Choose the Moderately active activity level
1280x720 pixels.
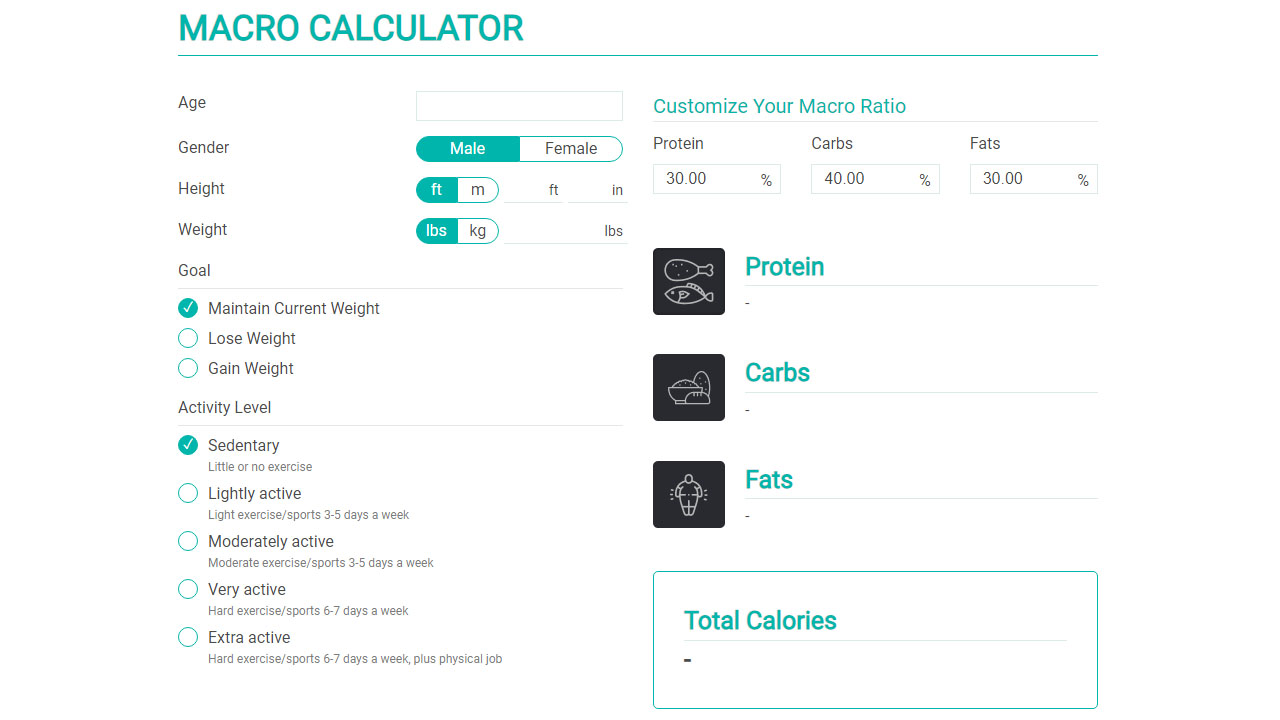tap(188, 541)
